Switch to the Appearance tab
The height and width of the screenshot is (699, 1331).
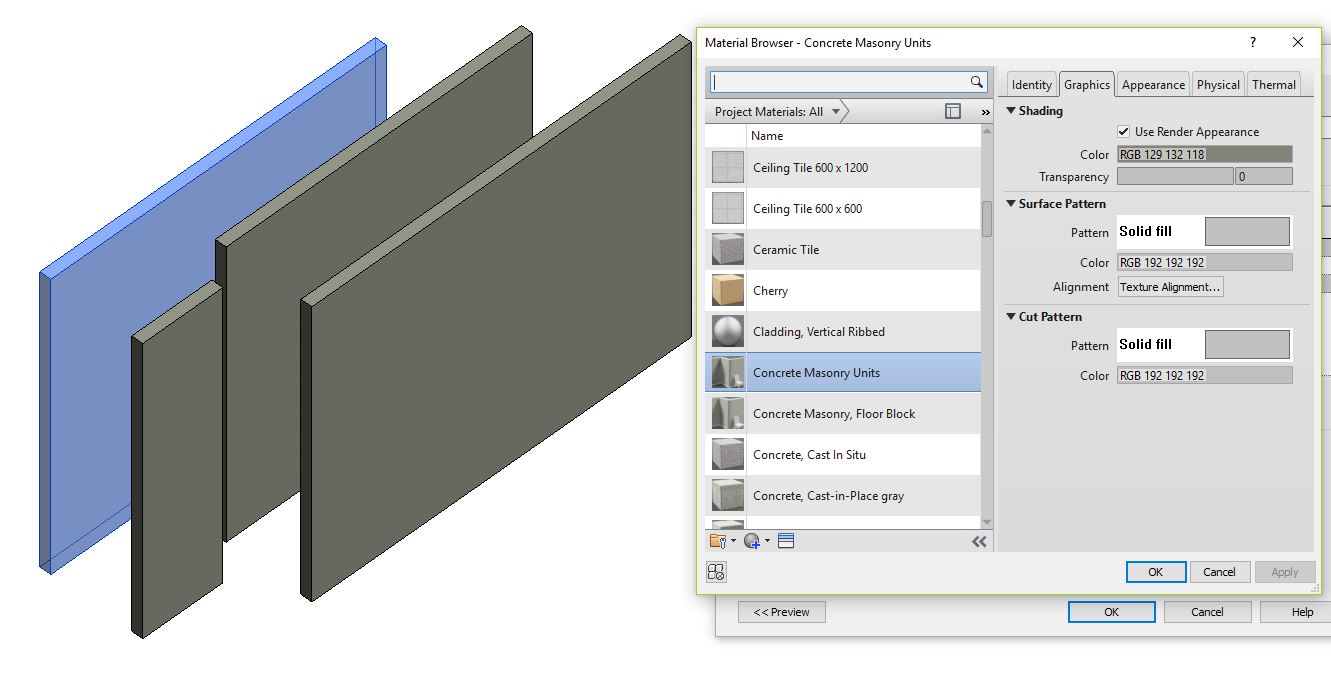(x=1152, y=84)
